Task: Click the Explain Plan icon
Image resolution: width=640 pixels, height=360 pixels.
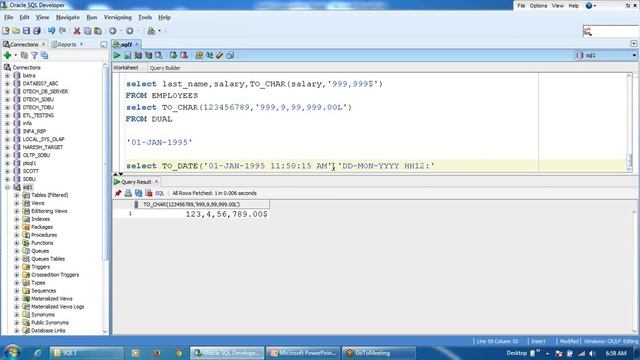Action: (138, 56)
